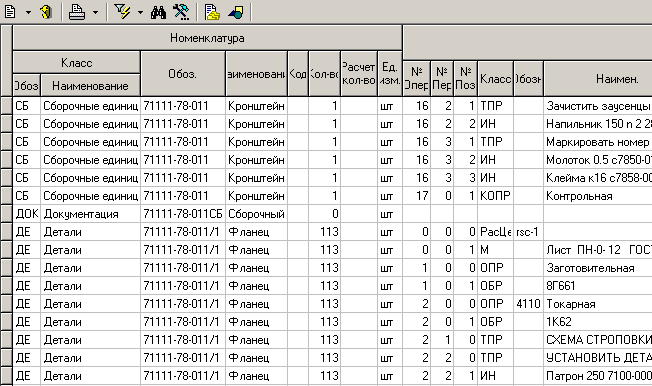Click the Наименование header under Класс
Viewport: 652px width, 386px height.
pyautogui.click(x=90, y=86)
